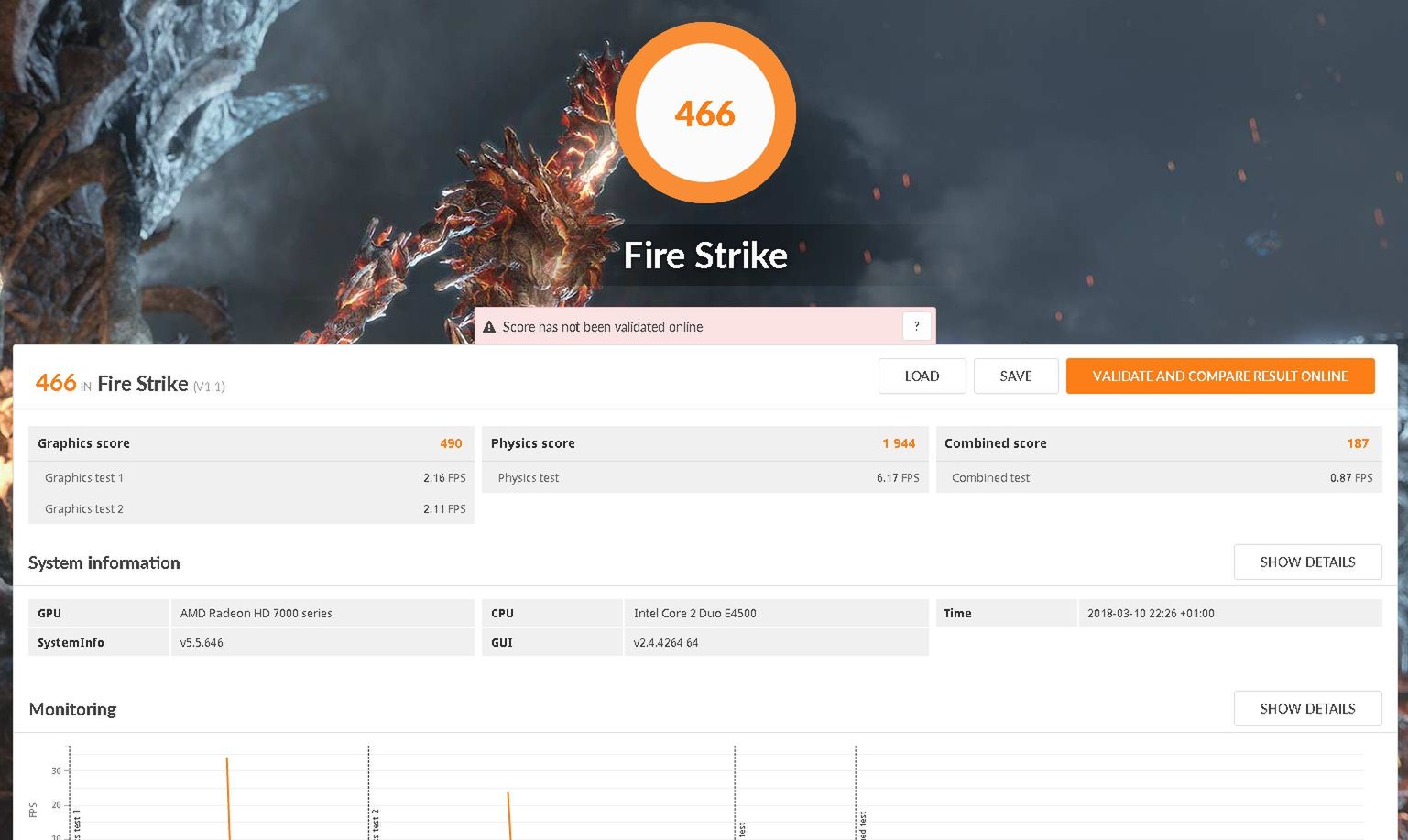Image resolution: width=1408 pixels, height=840 pixels.
Task: Select the Combined score value 187
Action: pos(1358,443)
